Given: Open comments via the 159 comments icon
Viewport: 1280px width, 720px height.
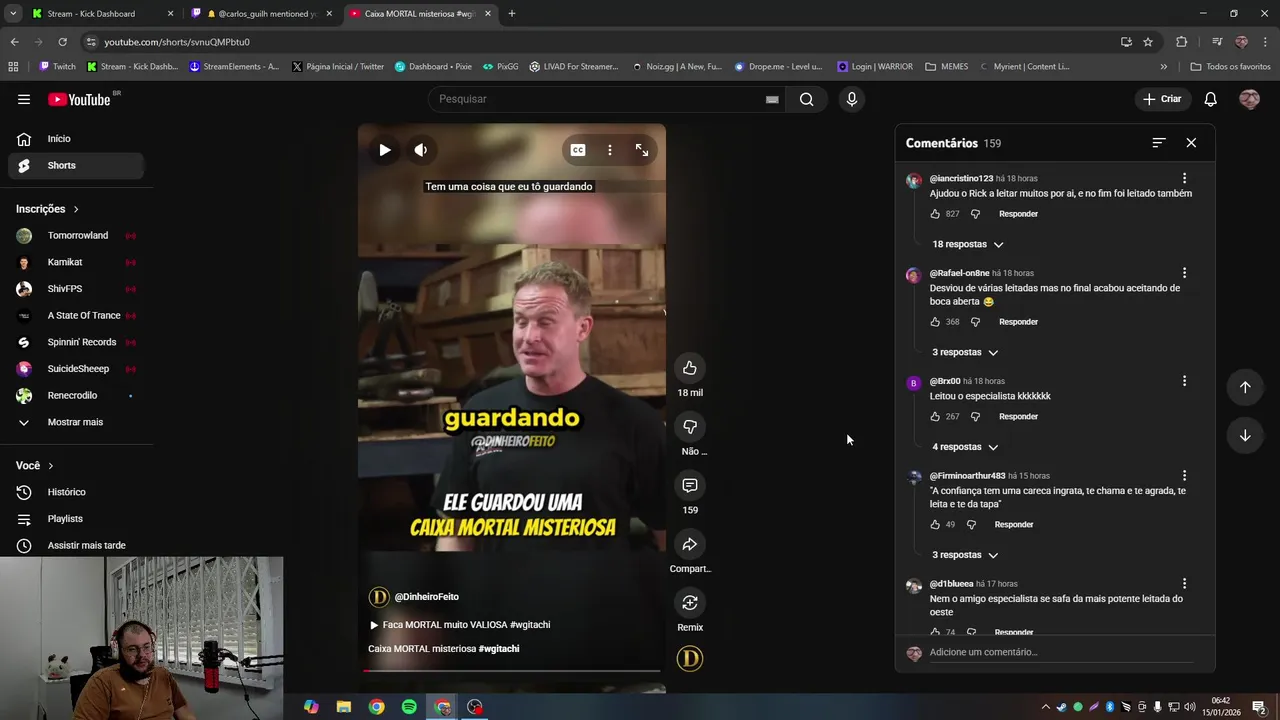Looking at the screenshot, I should pos(690,485).
